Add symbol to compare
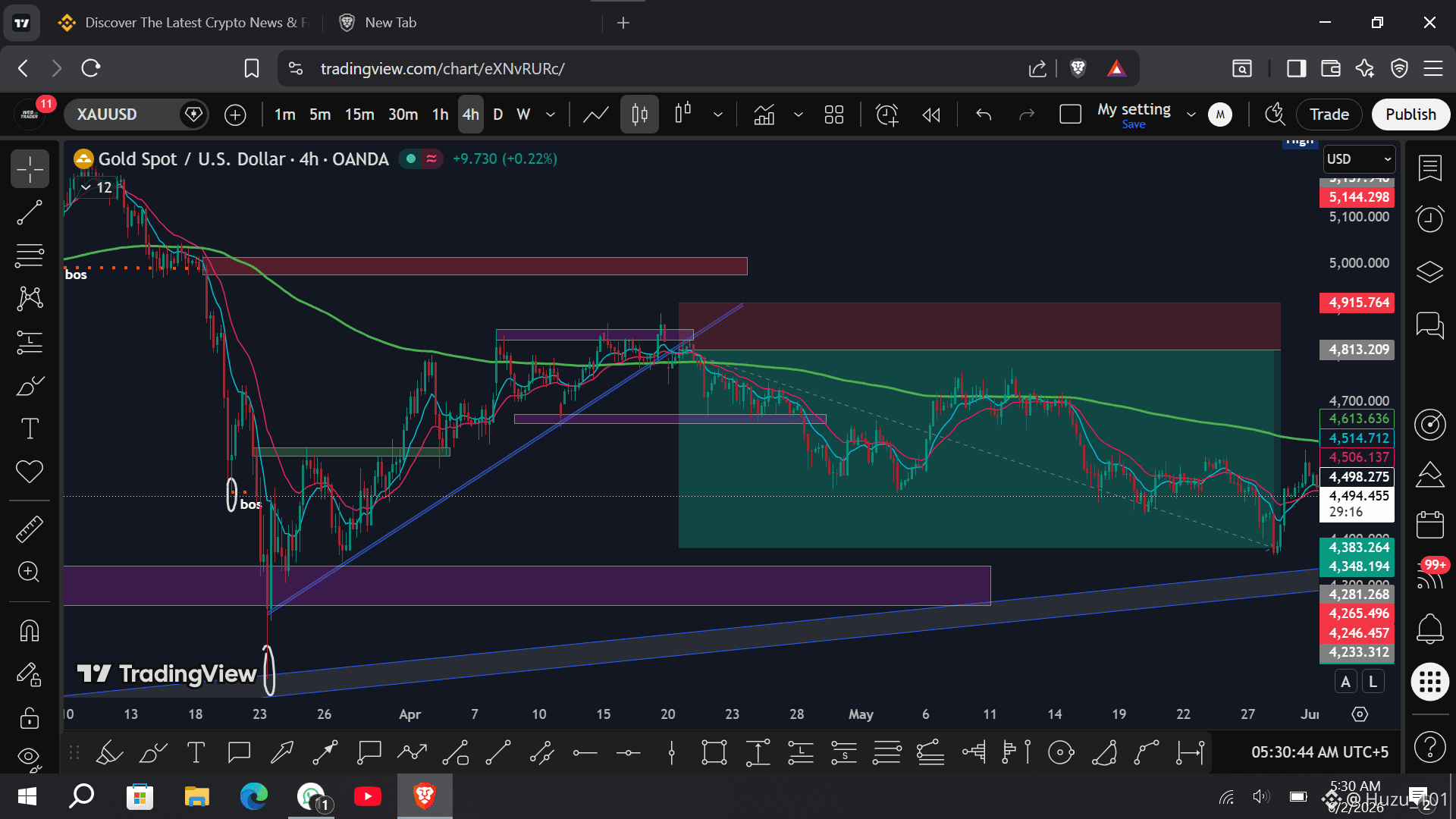The width and height of the screenshot is (1456, 819). (x=235, y=115)
